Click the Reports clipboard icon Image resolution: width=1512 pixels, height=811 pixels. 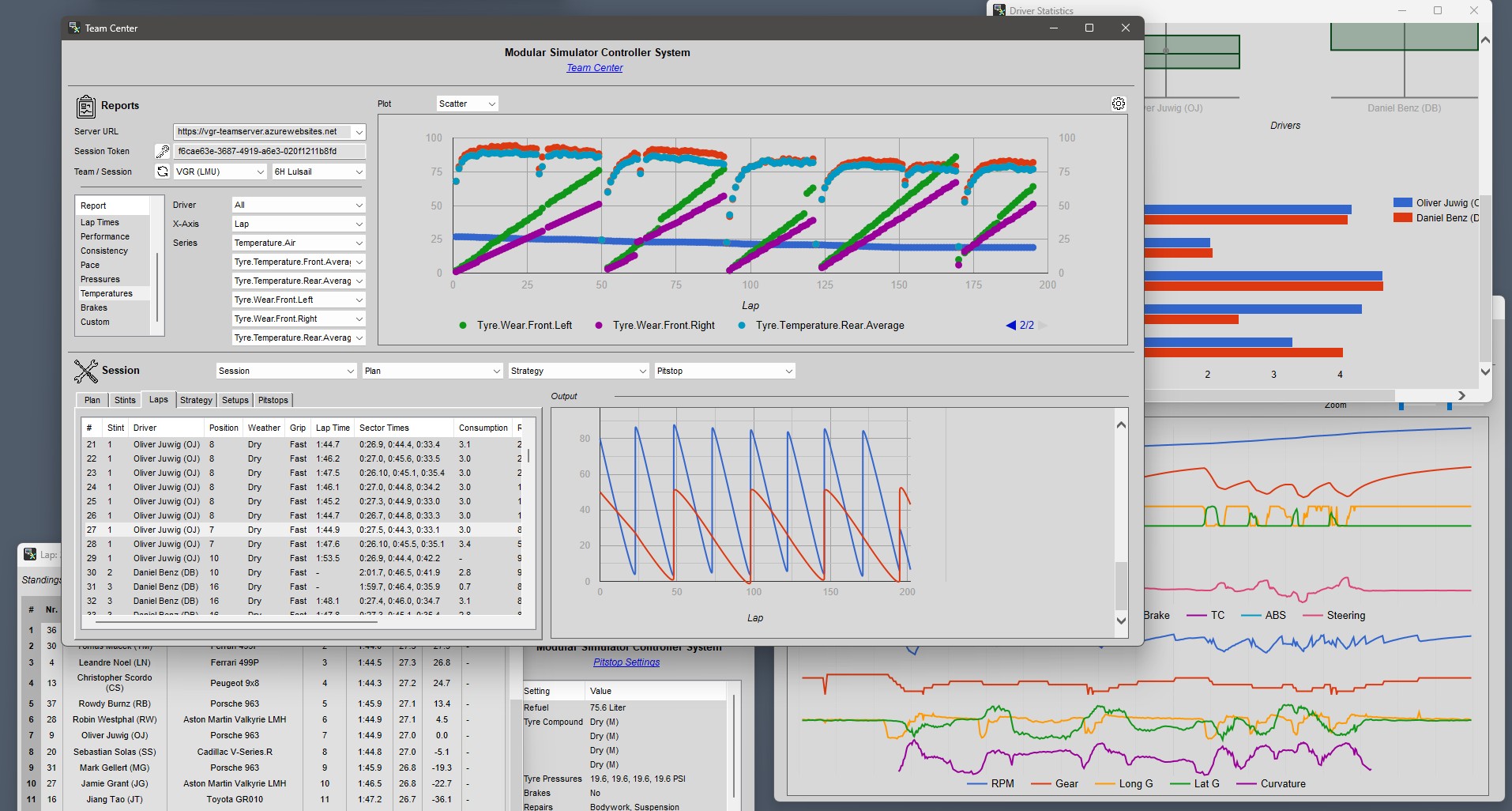click(x=85, y=106)
